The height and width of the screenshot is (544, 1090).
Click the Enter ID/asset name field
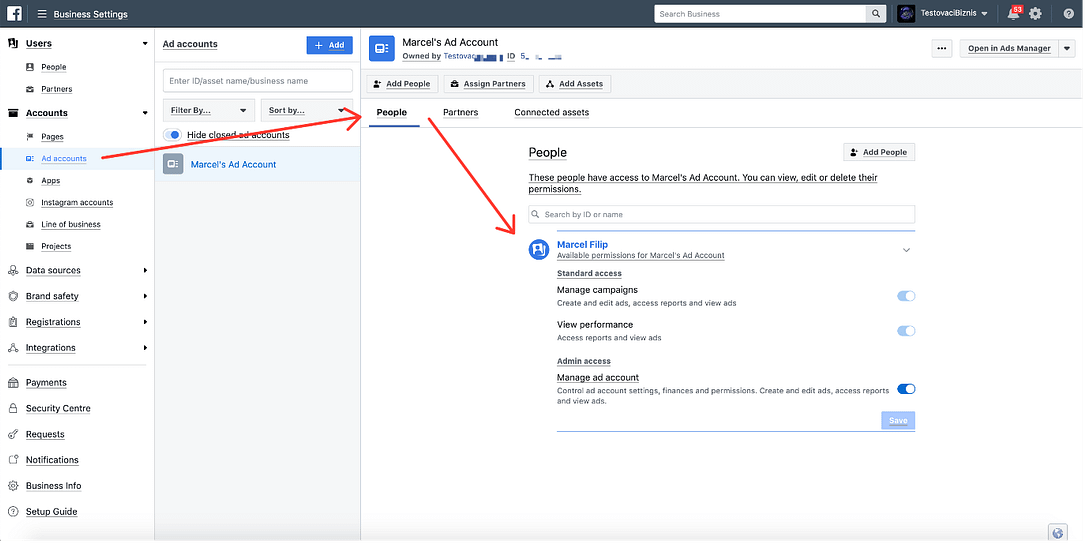pyautogui.click(x=258, y=81)
